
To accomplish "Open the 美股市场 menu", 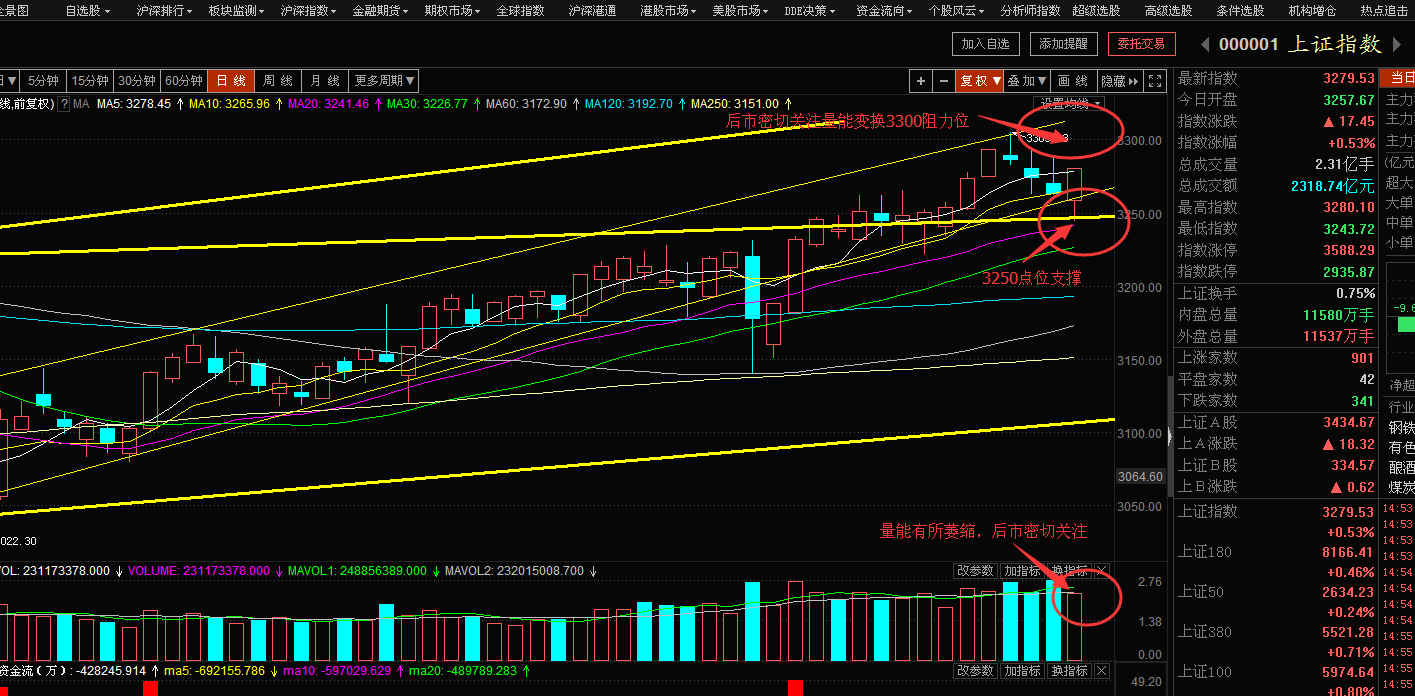I will 740,11.
